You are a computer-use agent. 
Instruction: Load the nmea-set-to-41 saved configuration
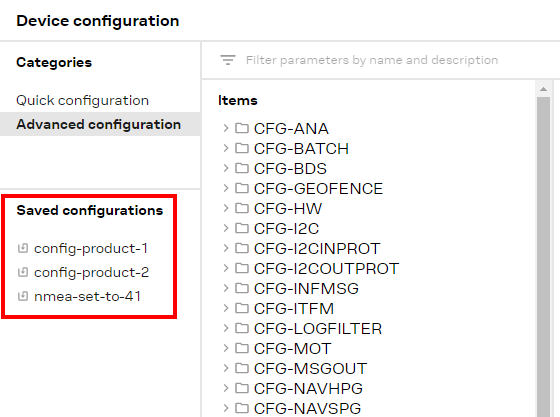tap(88, 296)
